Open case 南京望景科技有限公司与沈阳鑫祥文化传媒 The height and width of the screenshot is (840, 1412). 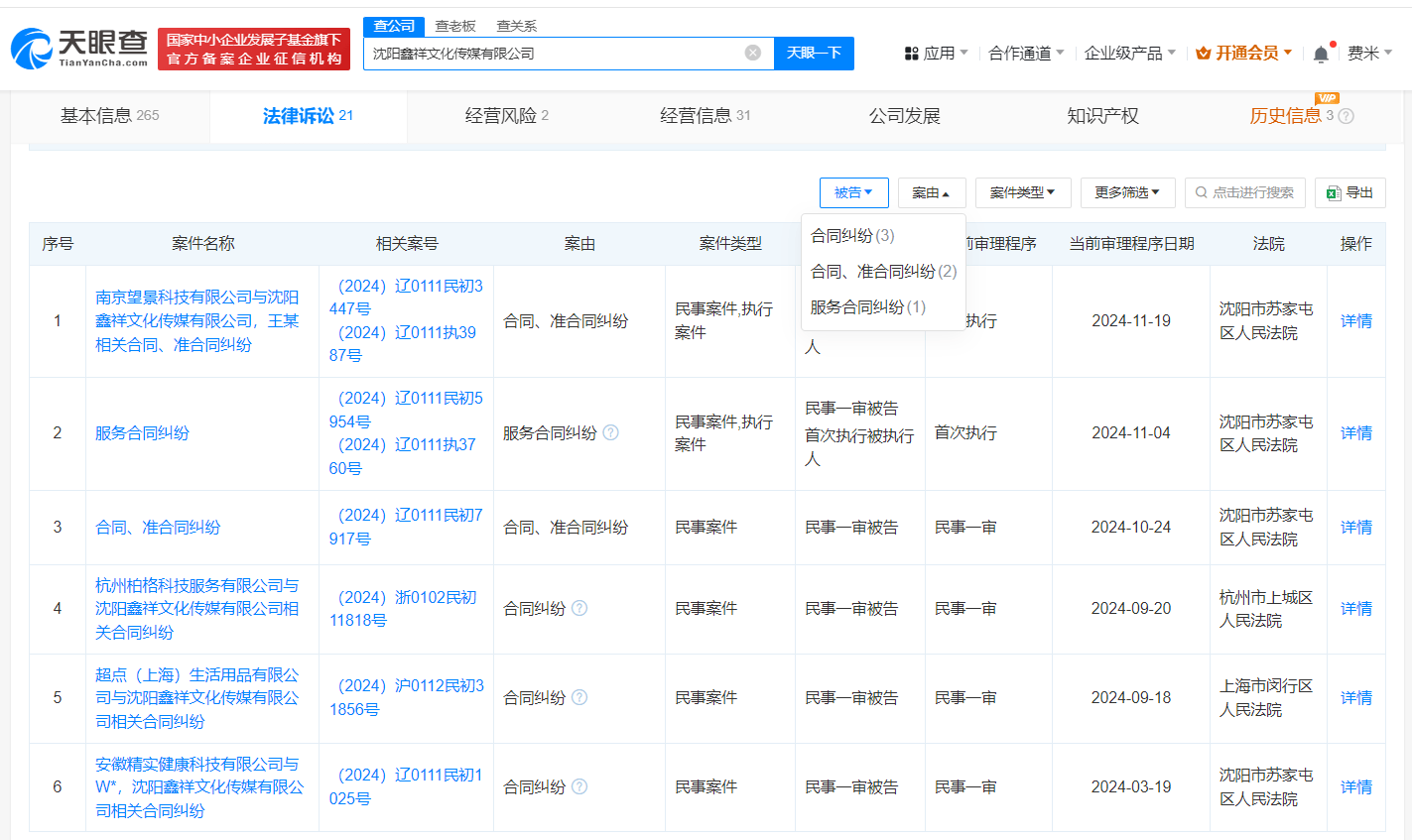coord(197,320)
